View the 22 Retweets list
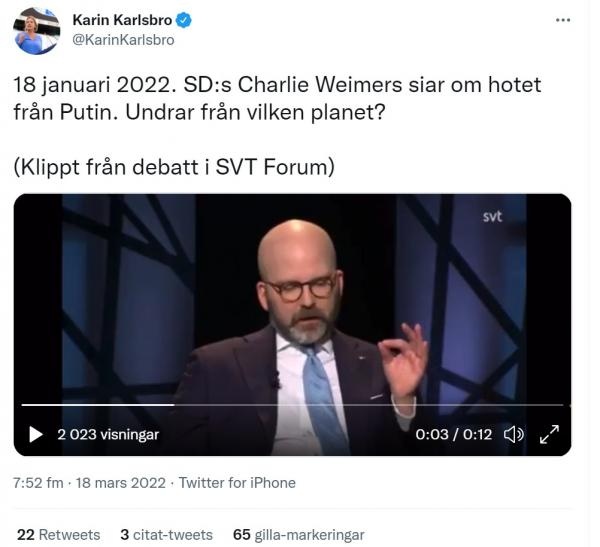This screenshot has height=547, width=600. (x=59, y=534)
